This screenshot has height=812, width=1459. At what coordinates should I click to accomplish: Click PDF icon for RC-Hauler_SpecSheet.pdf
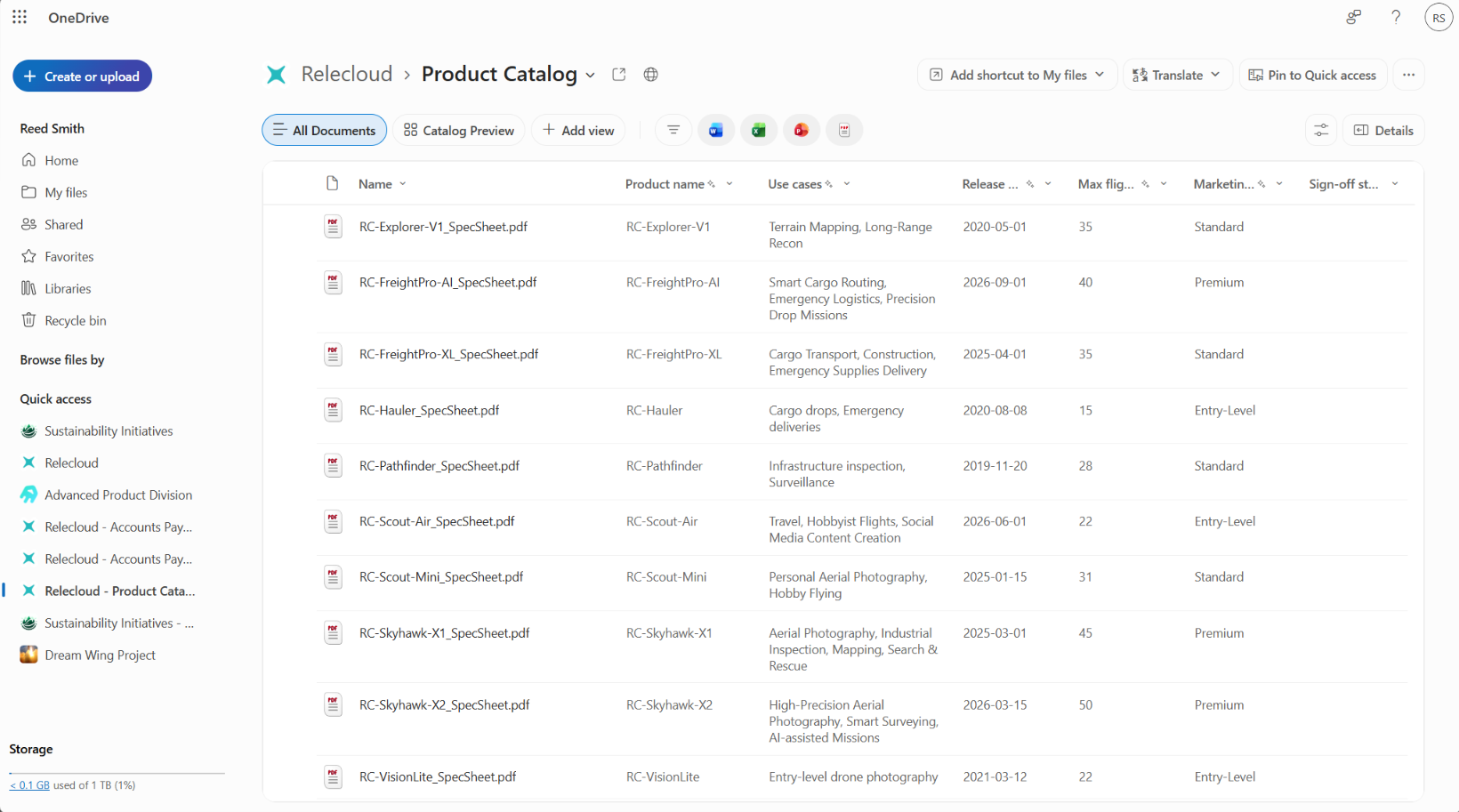pos(333,411)
